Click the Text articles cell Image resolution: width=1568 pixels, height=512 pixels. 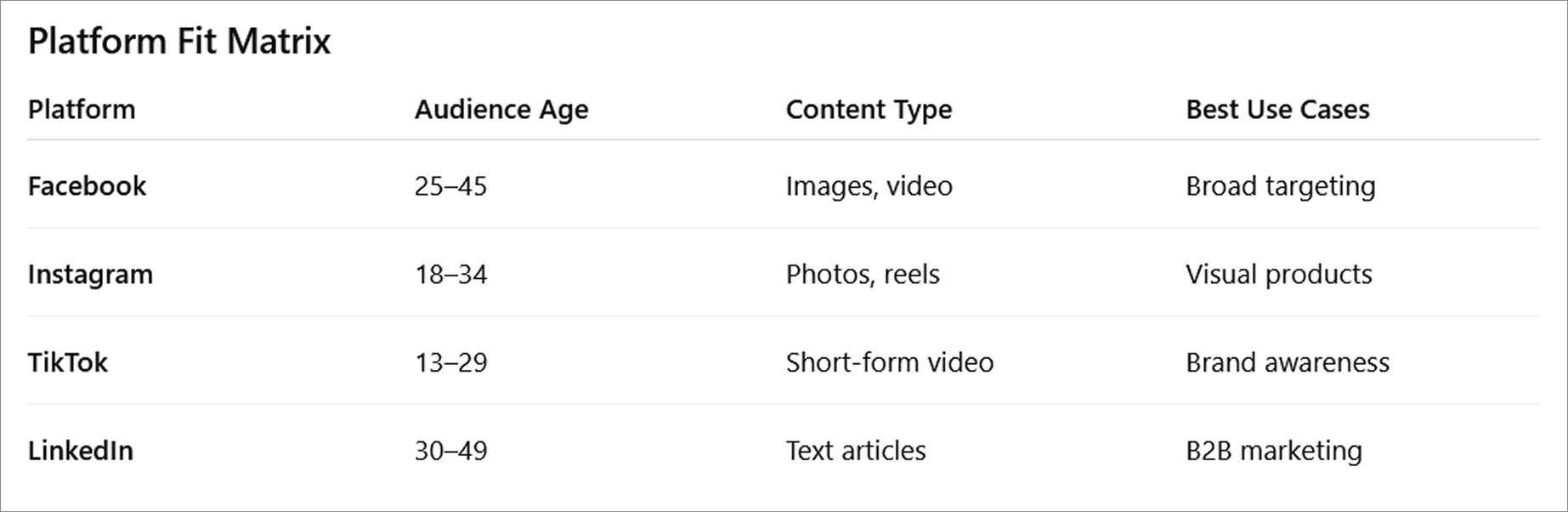[856, 451]
